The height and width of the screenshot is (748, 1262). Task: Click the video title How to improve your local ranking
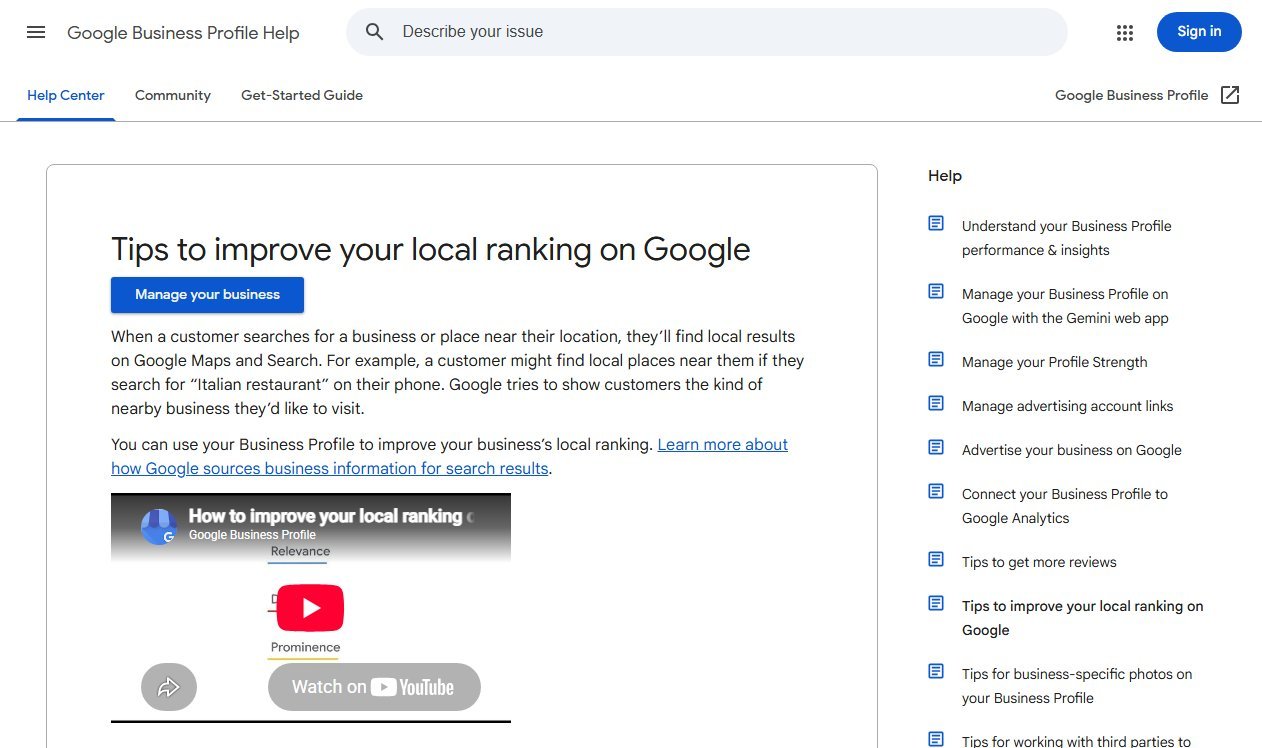click(x=331, y=516)
